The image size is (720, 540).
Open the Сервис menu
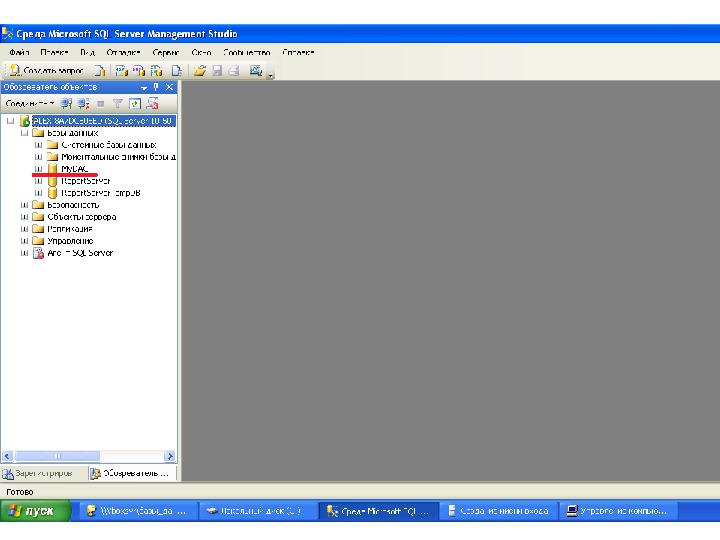[x=165, y=52]
